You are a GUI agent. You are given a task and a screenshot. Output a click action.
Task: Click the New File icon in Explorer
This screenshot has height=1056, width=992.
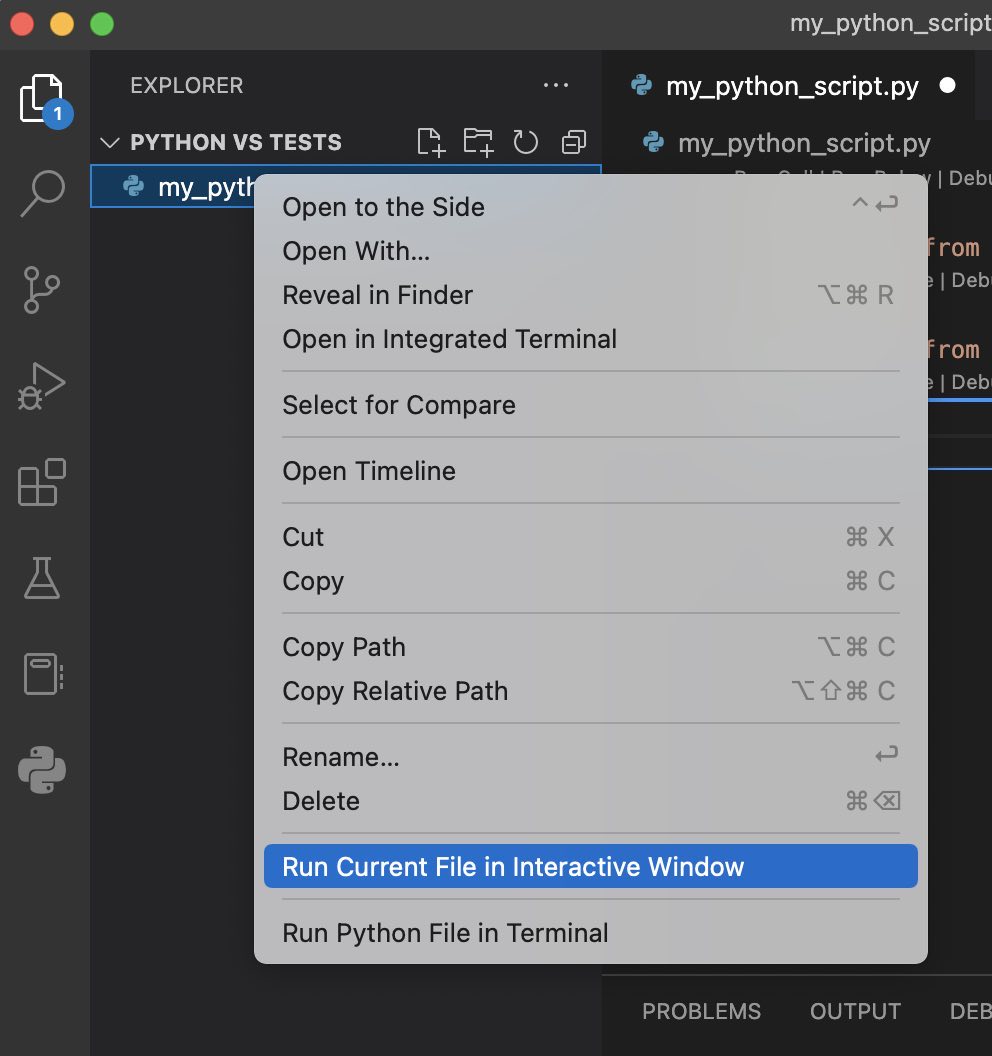431,142
